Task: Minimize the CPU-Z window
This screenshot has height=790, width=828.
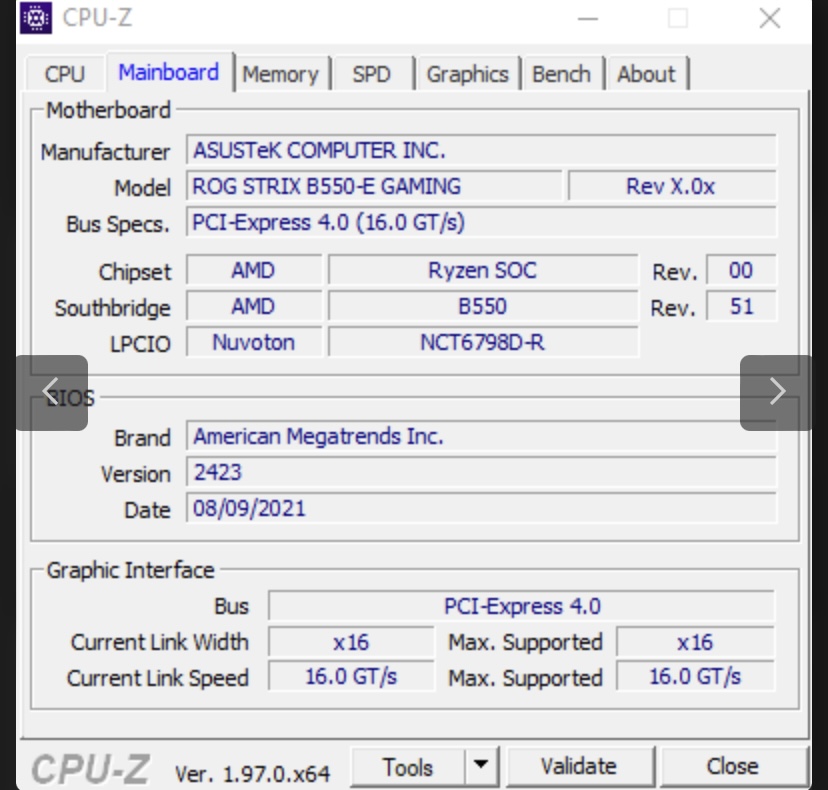Action: [588, 19]
